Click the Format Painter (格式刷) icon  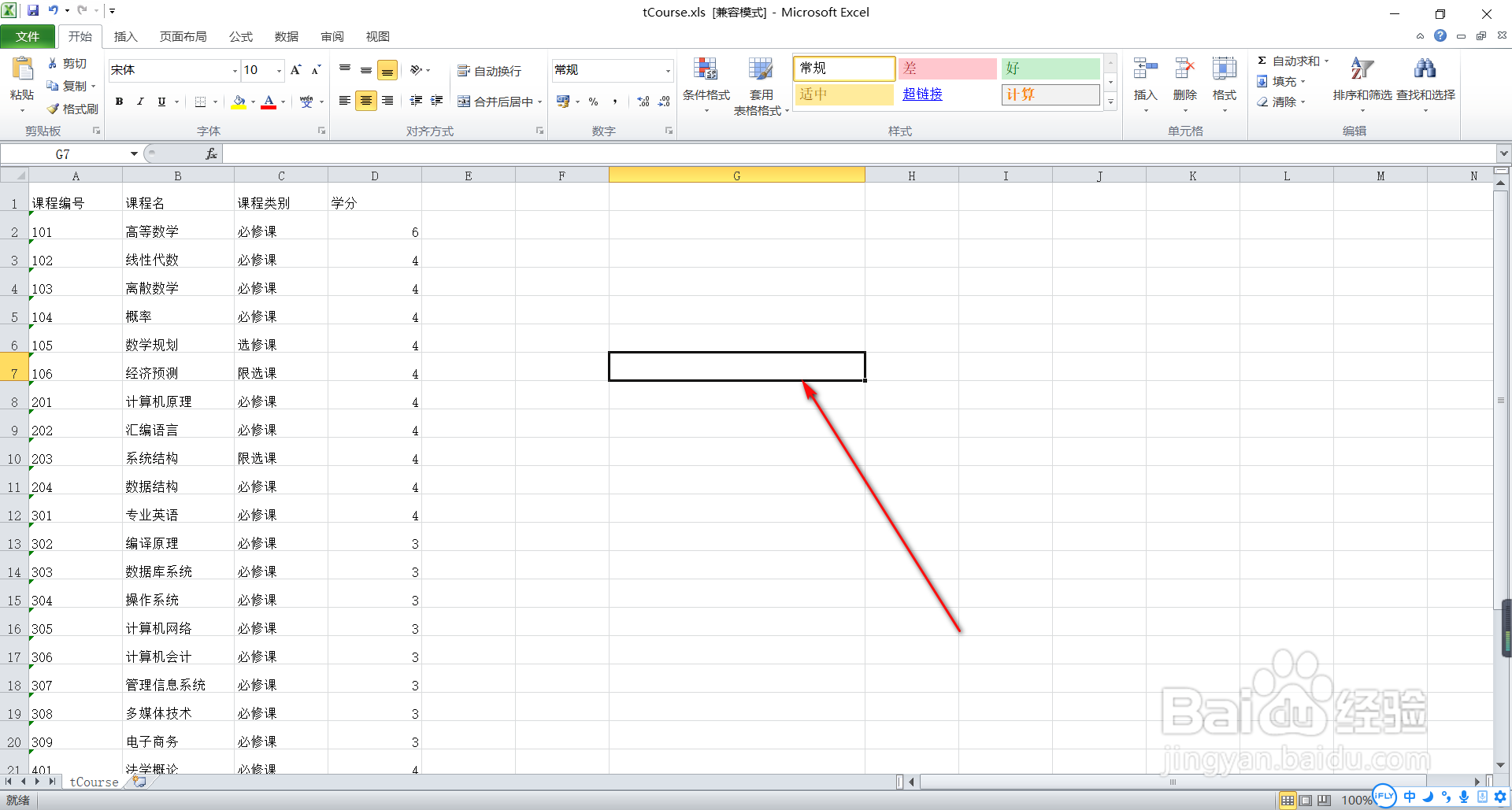click(x=53, y=109)
